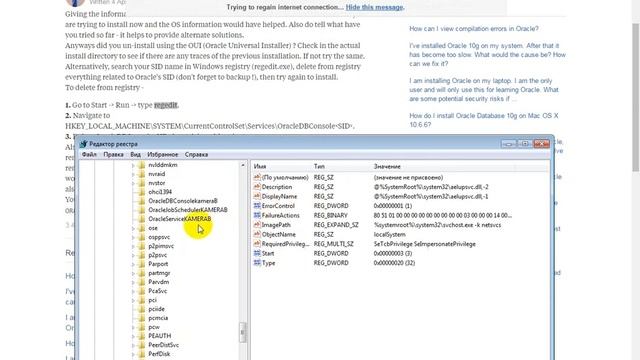The width and height of the screenshot is (640, 360).
Task: Click the registry tree scroll-up arrow
Action: point(243,165)
